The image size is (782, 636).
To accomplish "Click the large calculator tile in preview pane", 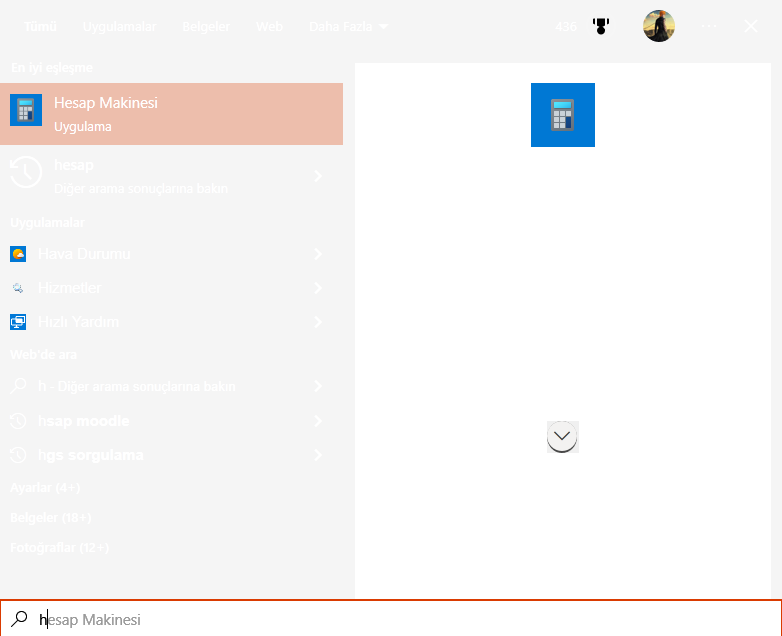I will click(x=563, y=115).
